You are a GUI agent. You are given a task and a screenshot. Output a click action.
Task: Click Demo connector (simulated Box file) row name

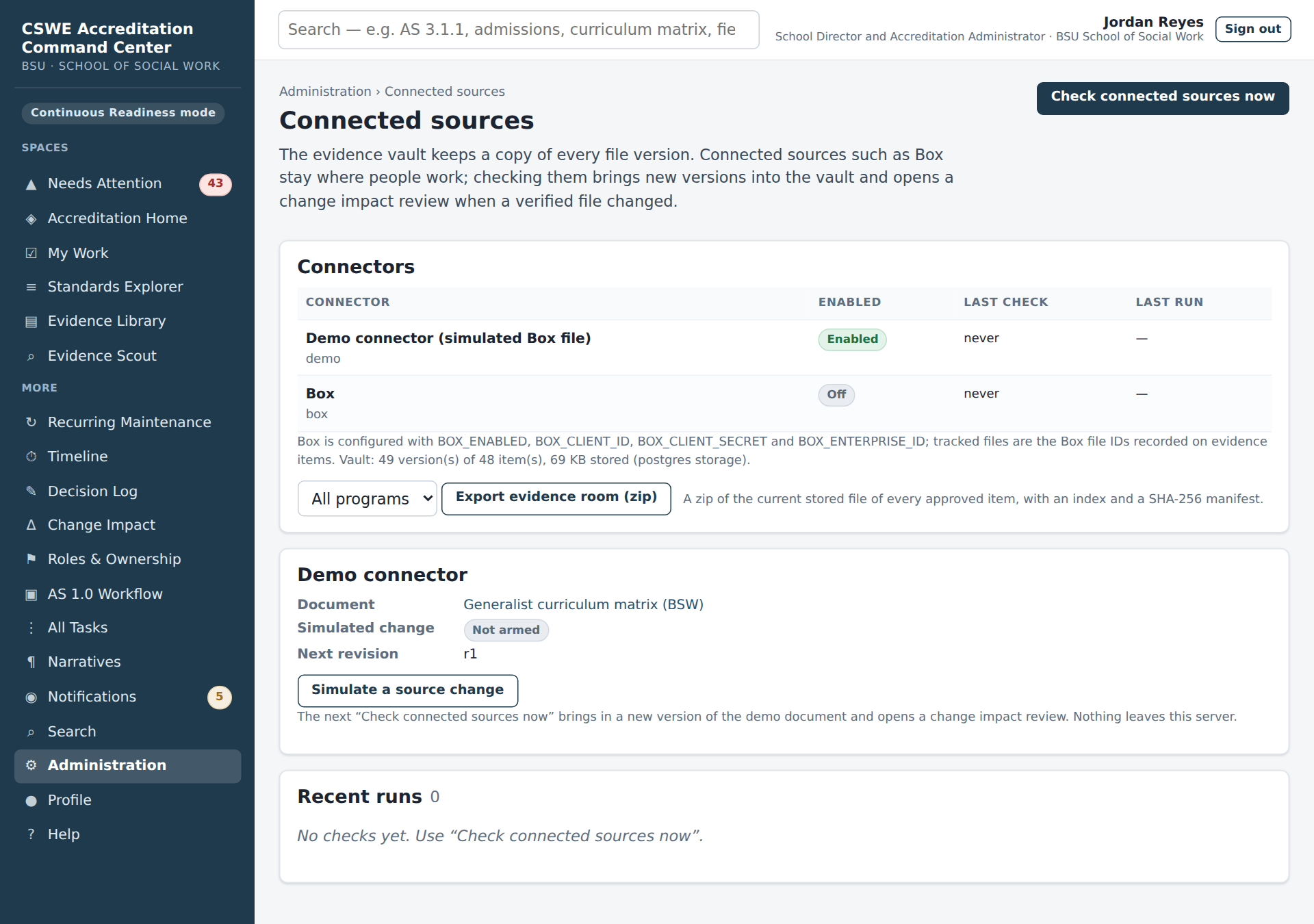point(448,338)
